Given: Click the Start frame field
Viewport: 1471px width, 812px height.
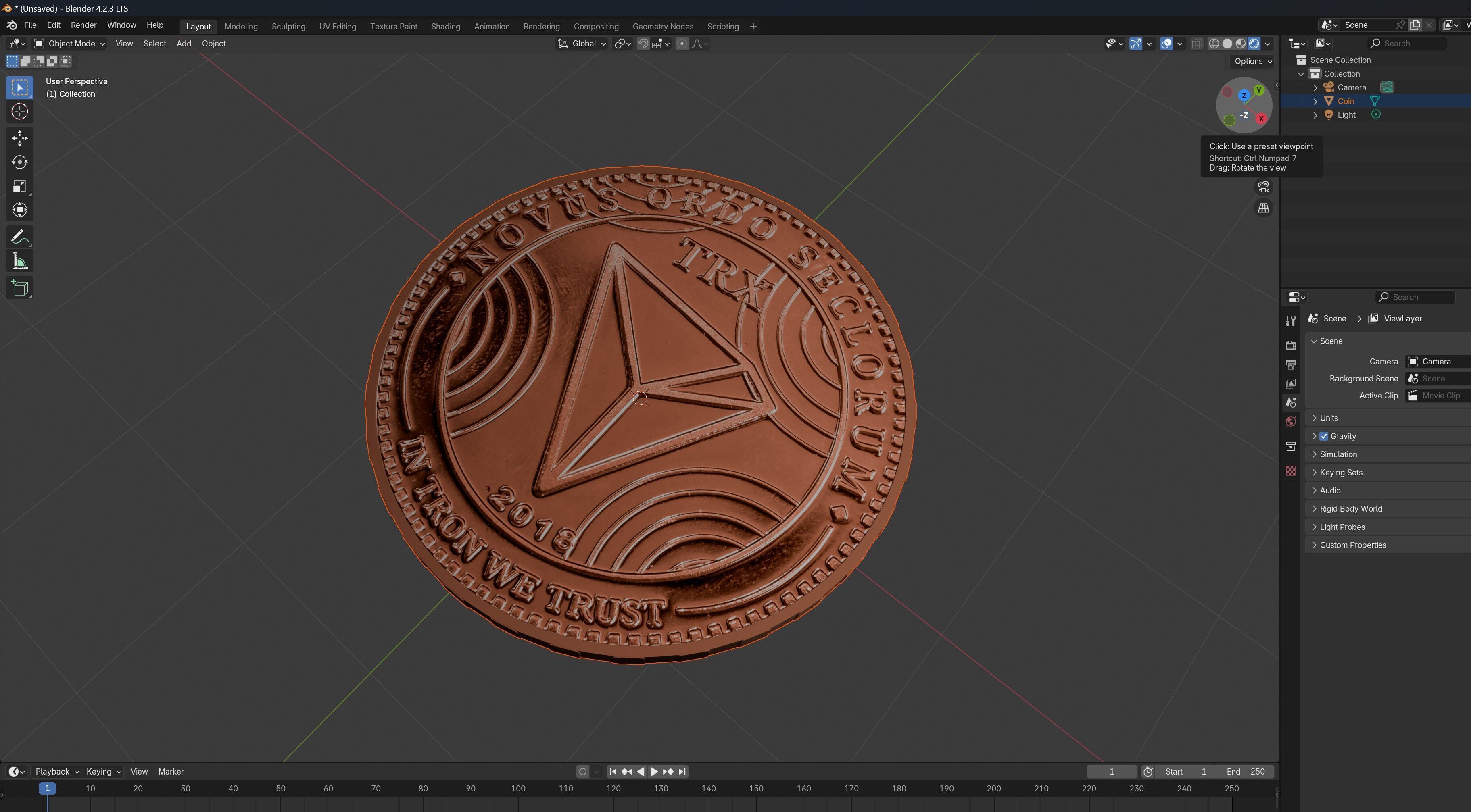Looking at the screenshot, I should pos(1185,772).
